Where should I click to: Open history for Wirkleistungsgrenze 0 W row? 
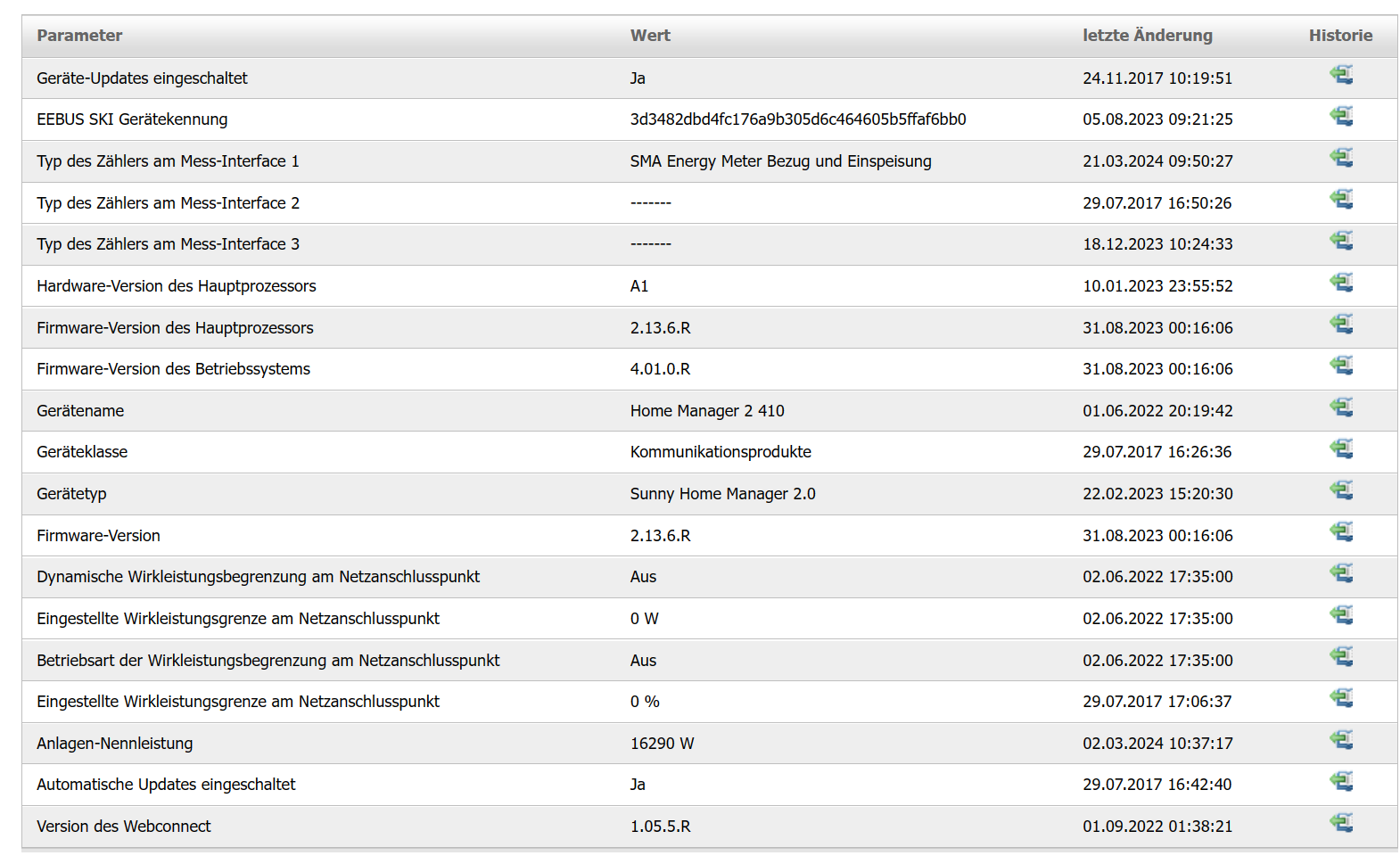[1341, 615]
